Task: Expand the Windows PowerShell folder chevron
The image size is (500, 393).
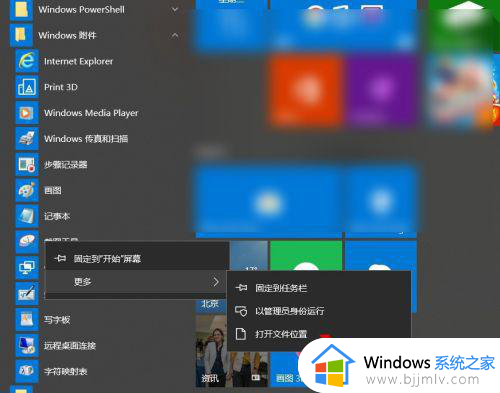Action: (x=175, y=10)
